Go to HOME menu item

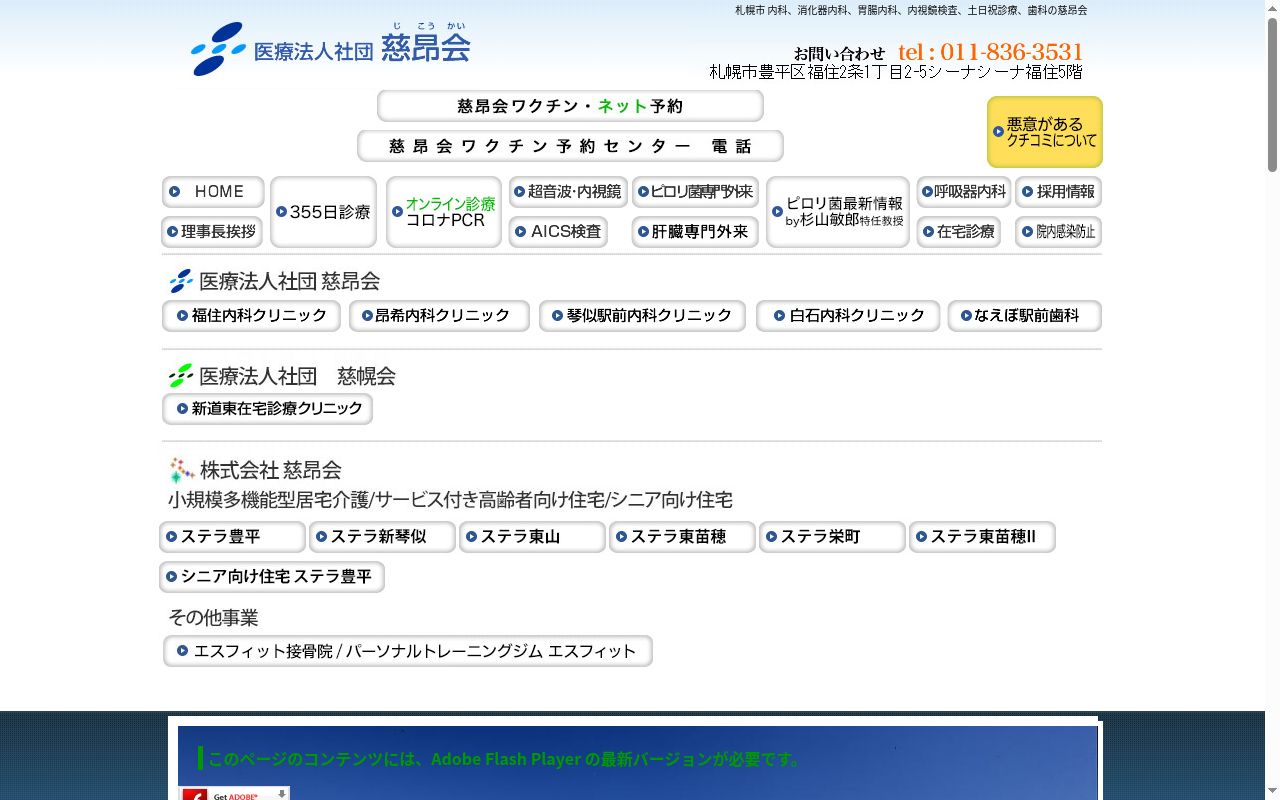point(213,192)
